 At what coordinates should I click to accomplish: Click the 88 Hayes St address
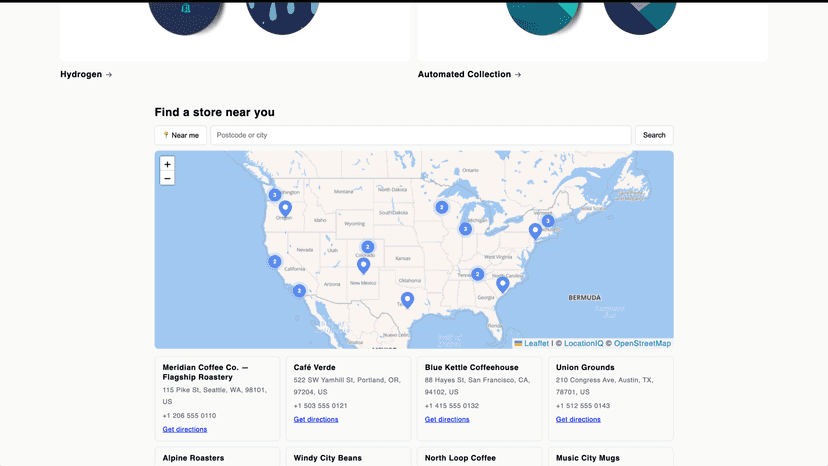(x=477, y=386)
